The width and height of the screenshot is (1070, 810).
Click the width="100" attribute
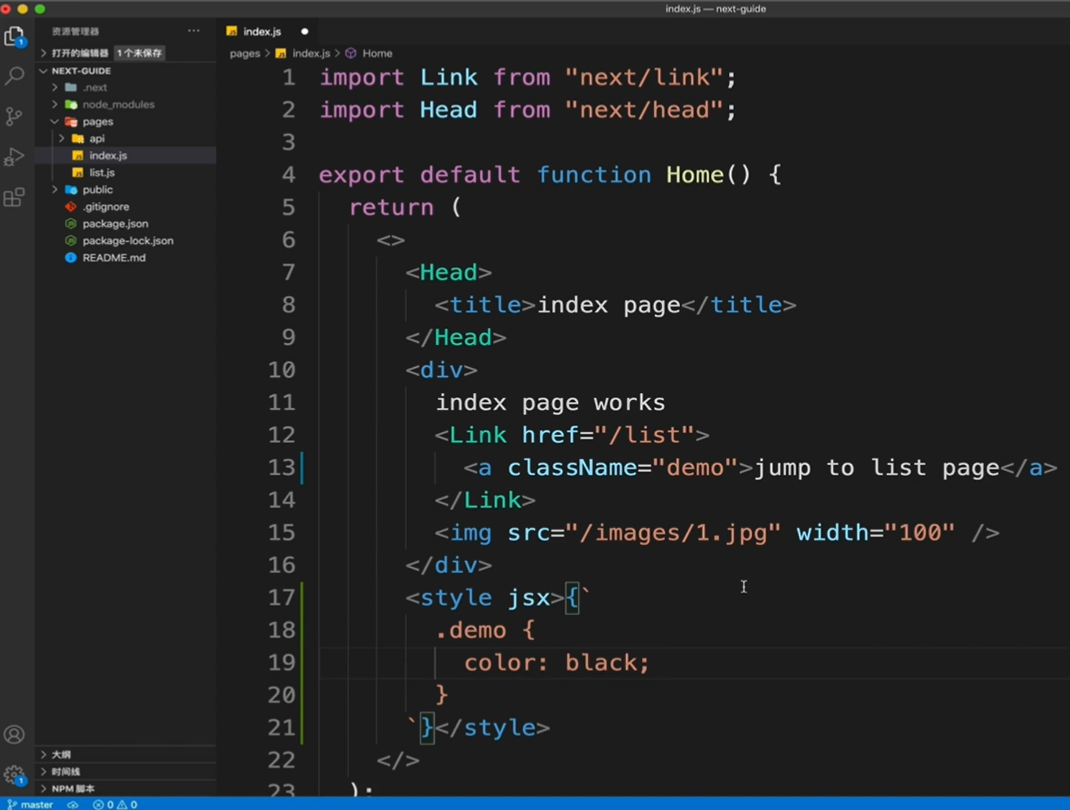click(876, 532)
